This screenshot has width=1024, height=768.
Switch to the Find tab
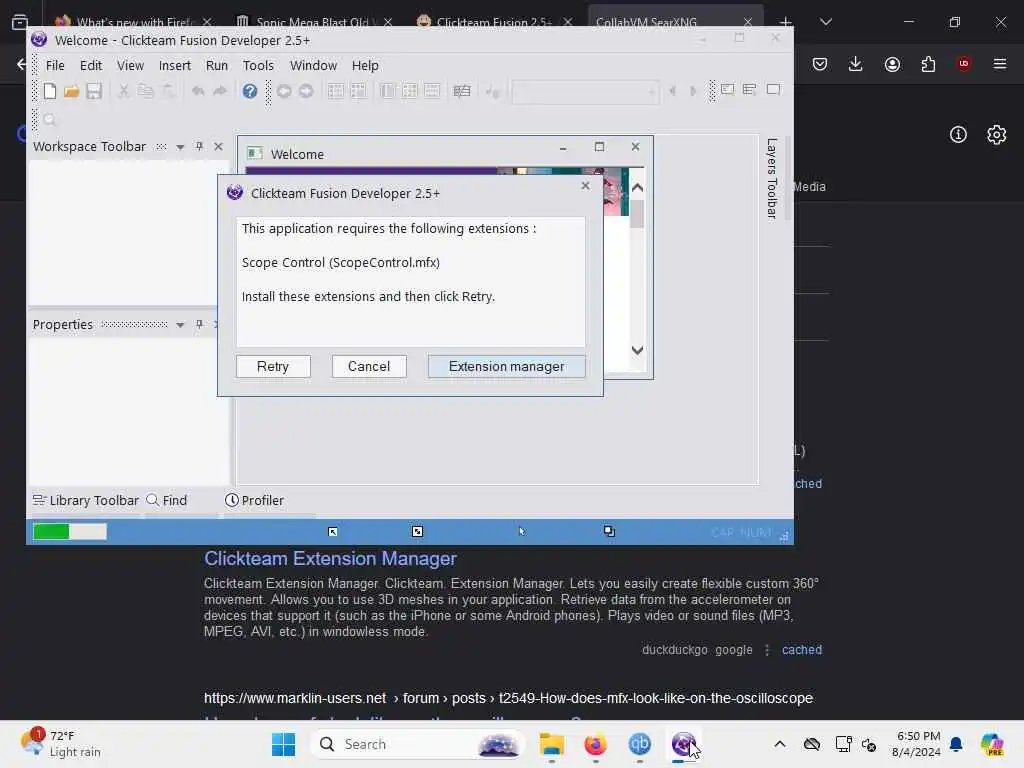pyautogui.click(x=167, y=500)
